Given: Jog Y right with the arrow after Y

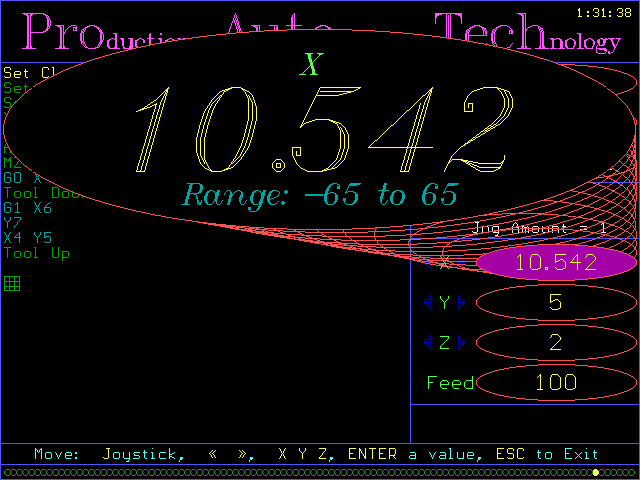Looking at the screenshot, I should pos(462,302).
